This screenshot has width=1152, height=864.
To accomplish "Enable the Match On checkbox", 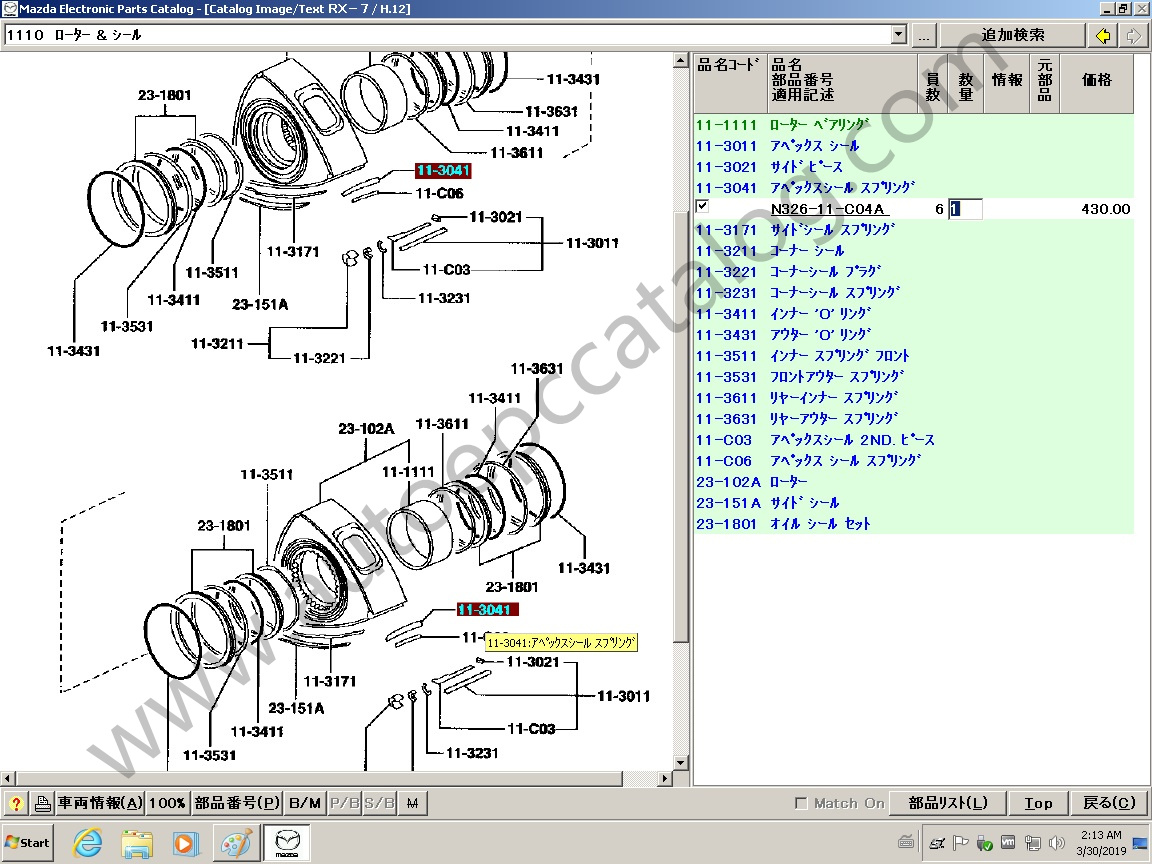I will tap(801, 803).
